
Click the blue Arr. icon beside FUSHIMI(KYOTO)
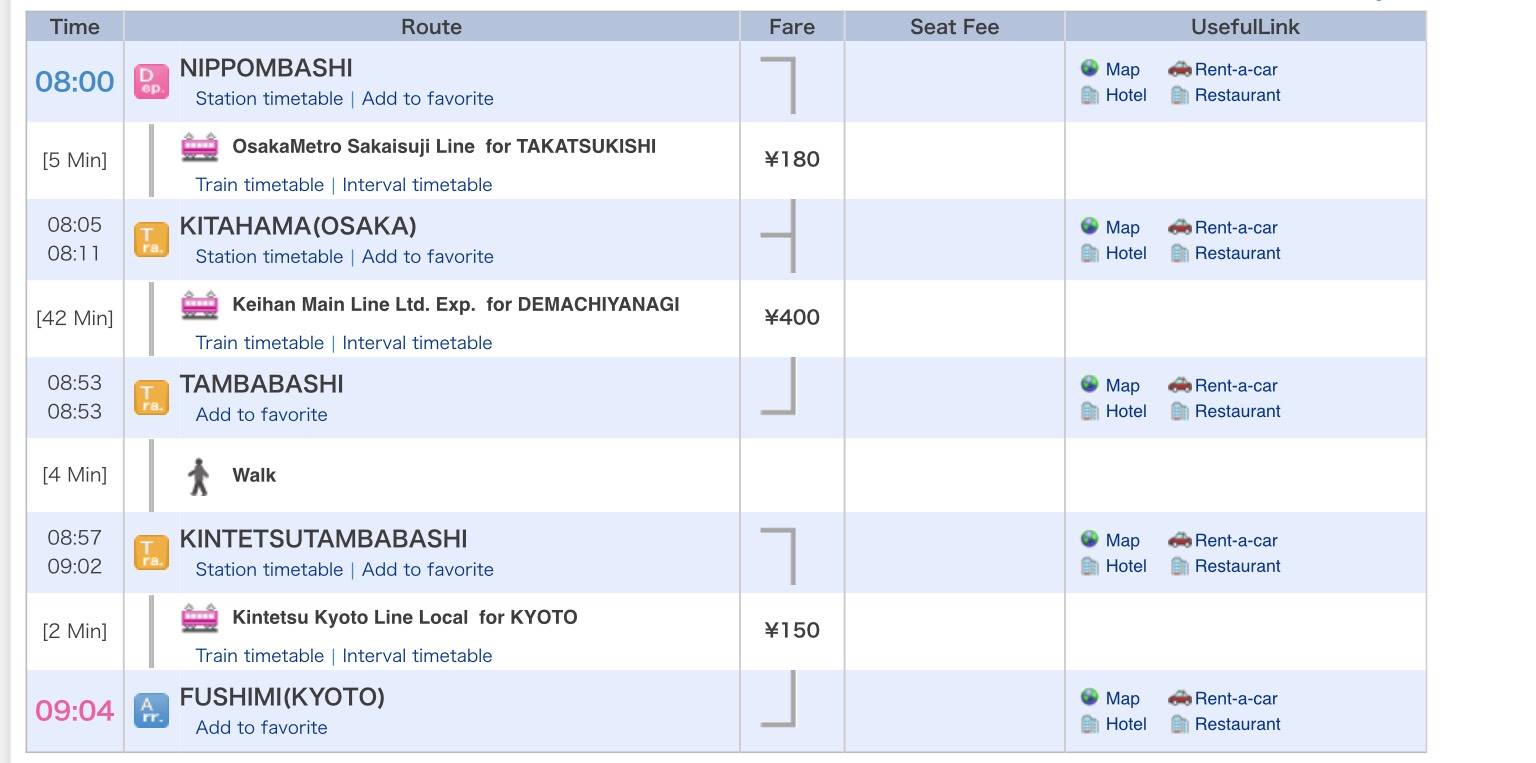[151, 711]
